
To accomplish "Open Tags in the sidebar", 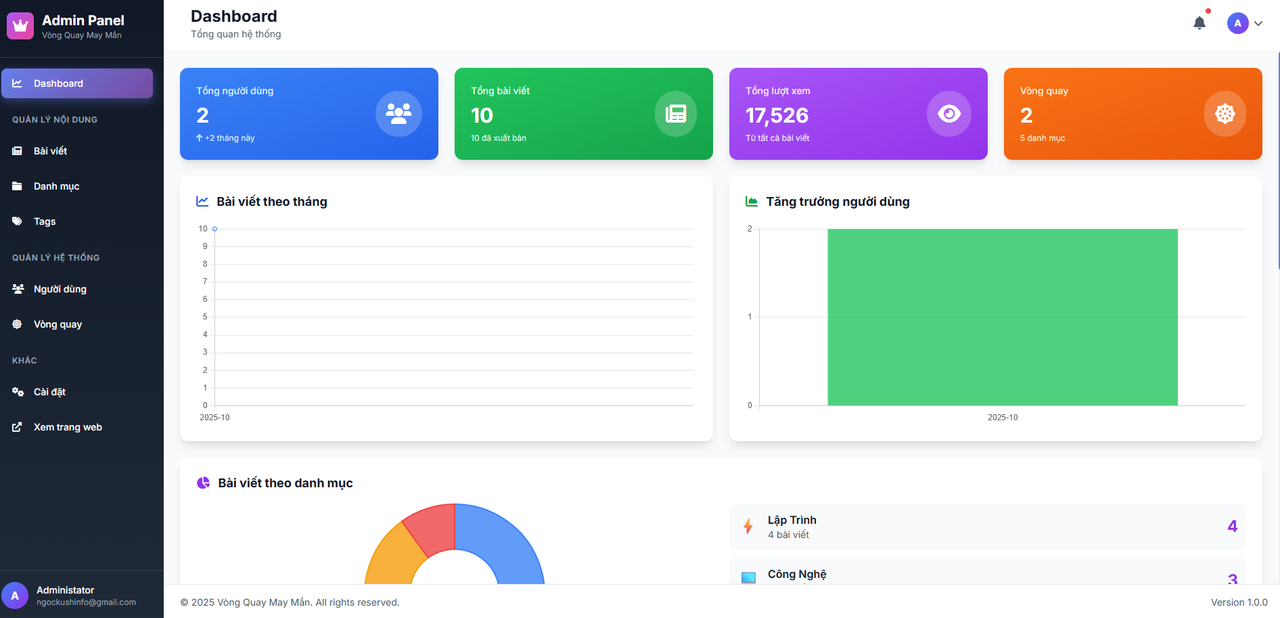I will click(x=77, y=221).
